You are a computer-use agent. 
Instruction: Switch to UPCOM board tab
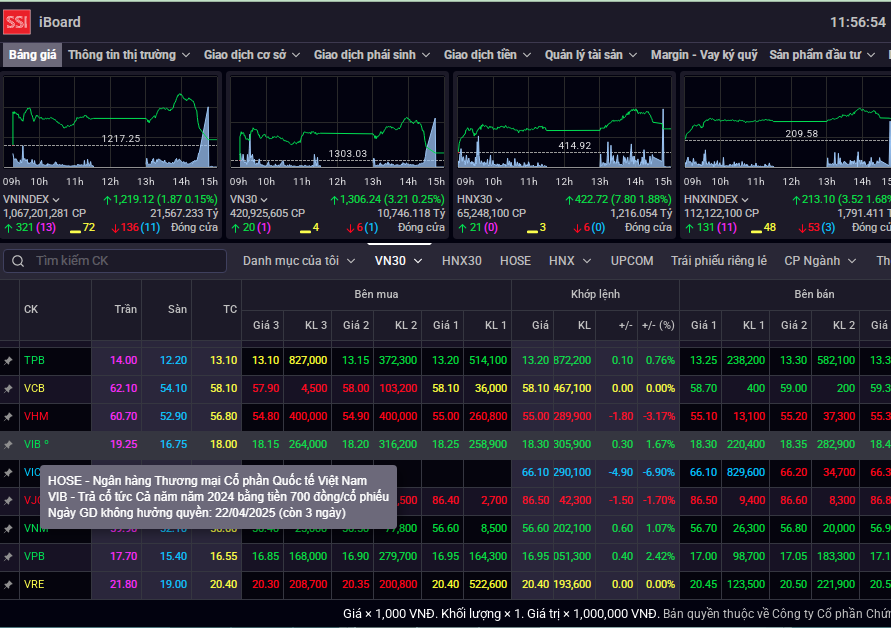pyautogui.click(x=632, y=261)
